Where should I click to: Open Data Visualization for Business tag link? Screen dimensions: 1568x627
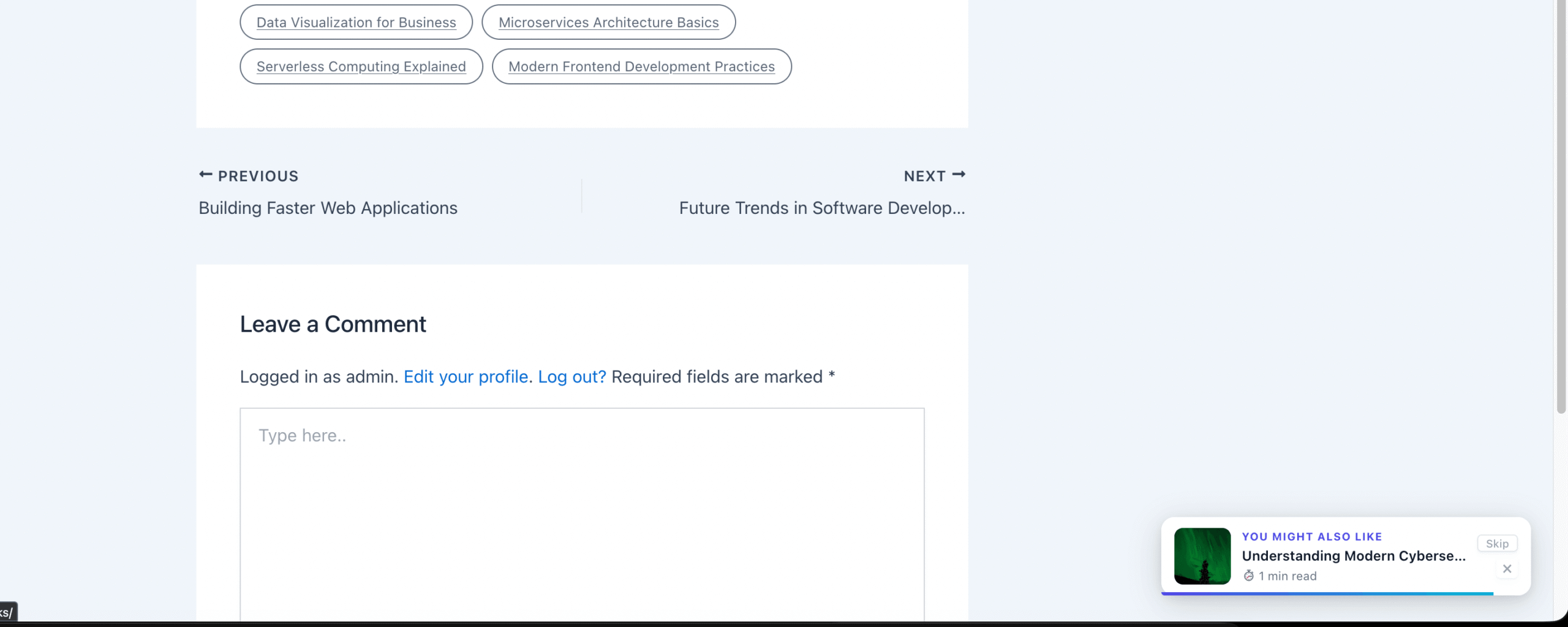tap(356, 22)
